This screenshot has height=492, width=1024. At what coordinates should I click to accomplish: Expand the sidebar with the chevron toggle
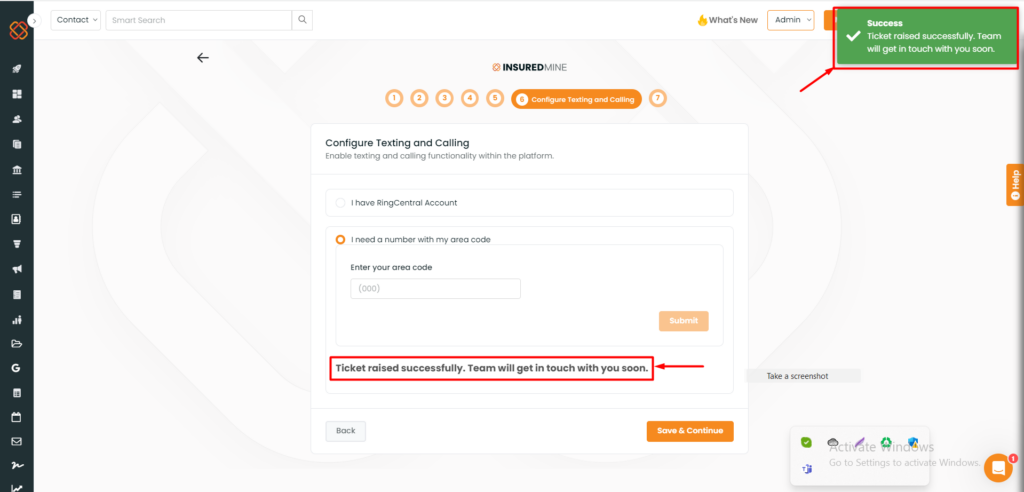[x=35, y=20]
